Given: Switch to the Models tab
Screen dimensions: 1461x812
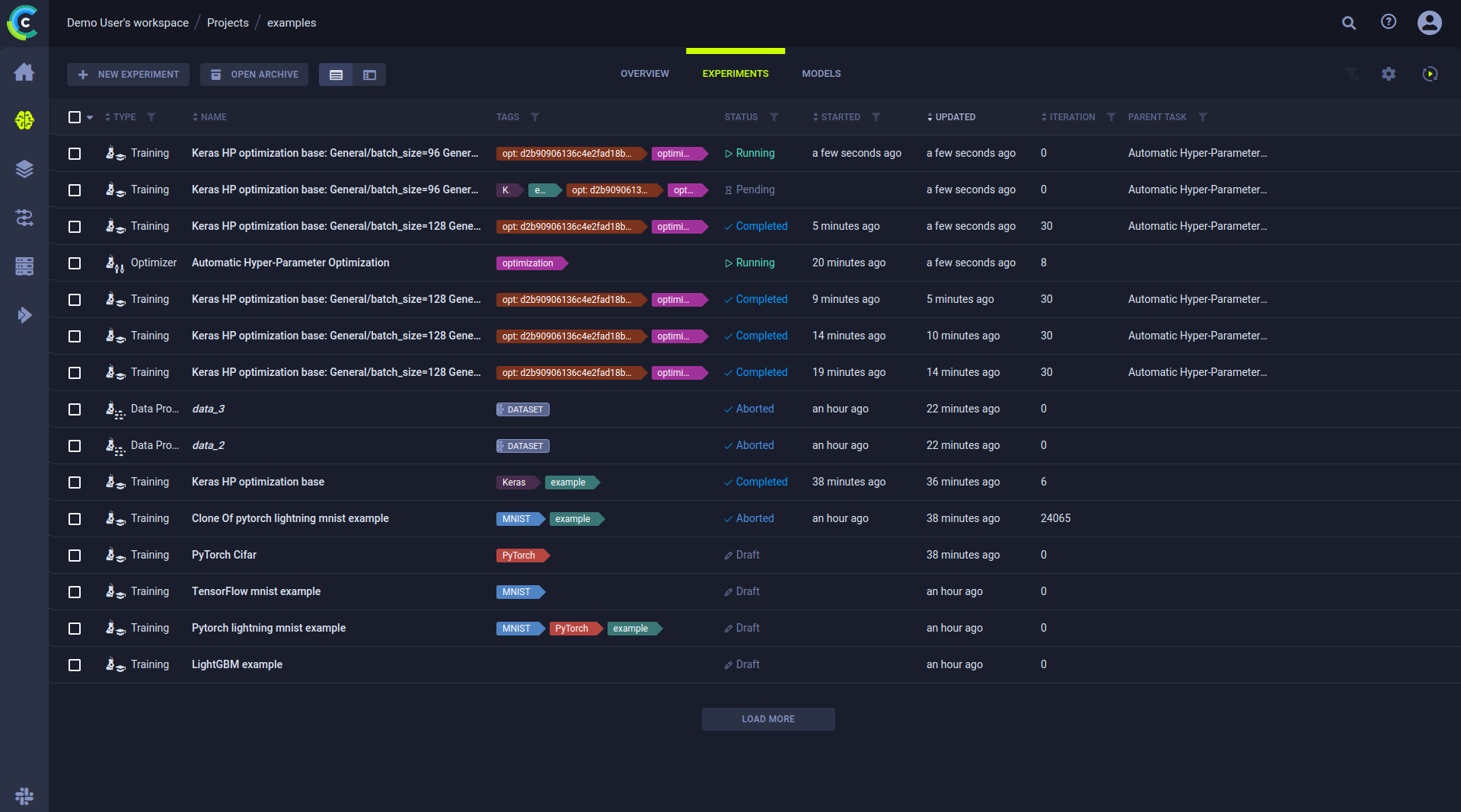Looking at the screenshot, I should coord(821,74).
